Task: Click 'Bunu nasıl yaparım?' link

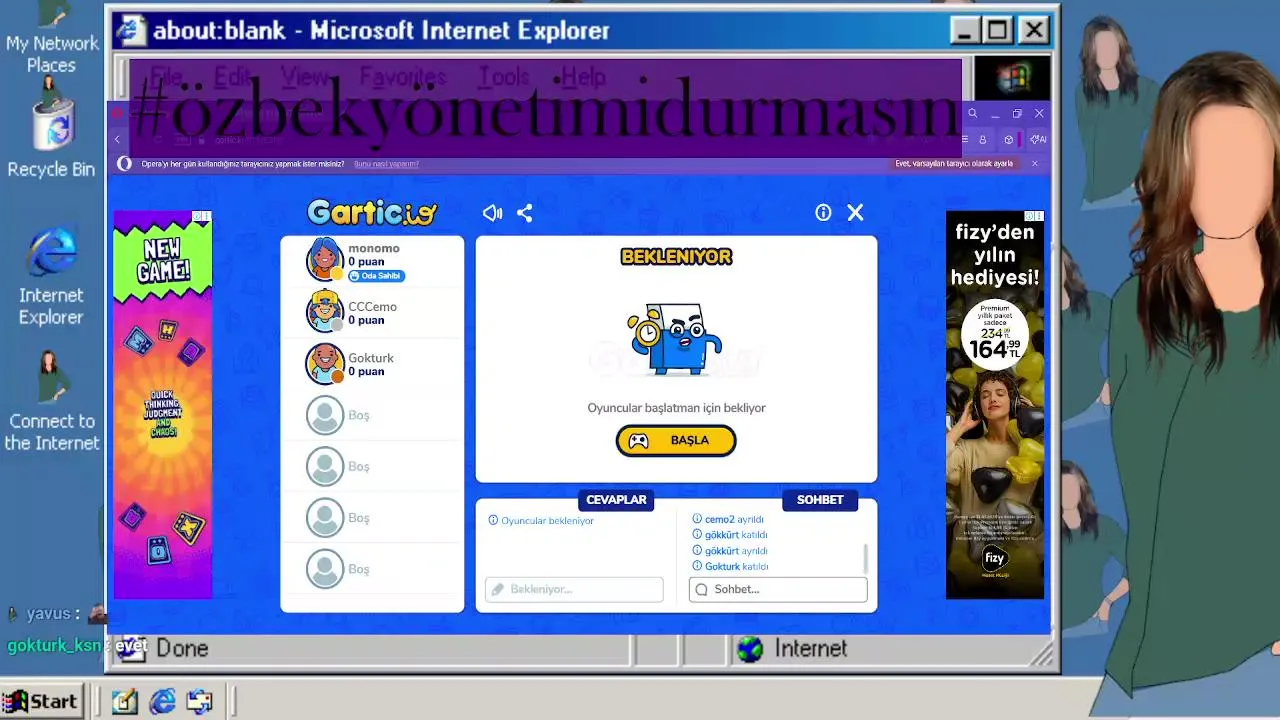Action: (x=386, y=164)
